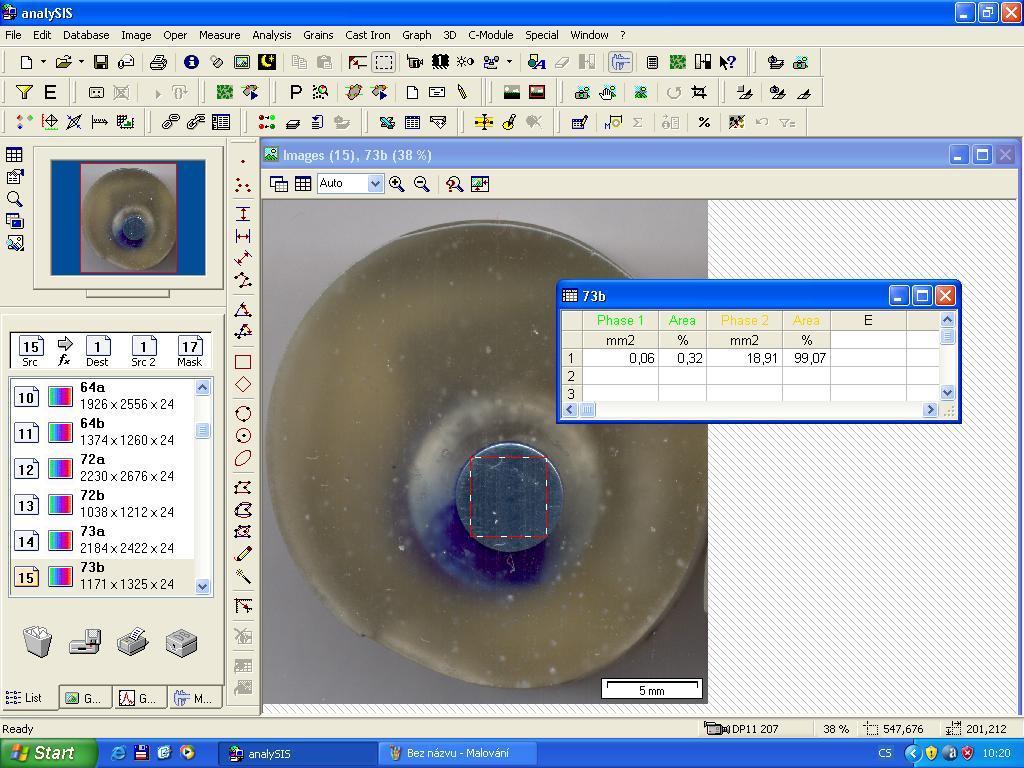Image resolution: width=1024 pixels, height=768 pixels.
Task: Click the 99,07 cell in the 73b table
Action: click(807, 358)
